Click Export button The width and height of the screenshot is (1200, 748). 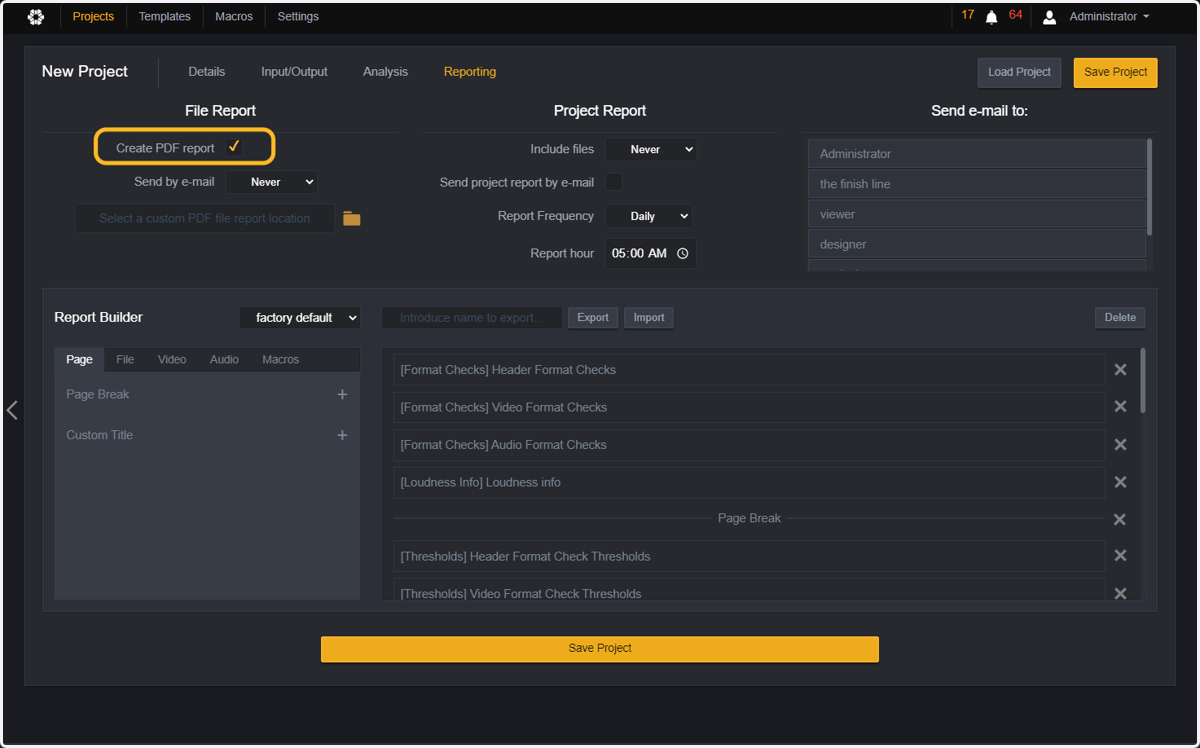(x=593, y=317)
